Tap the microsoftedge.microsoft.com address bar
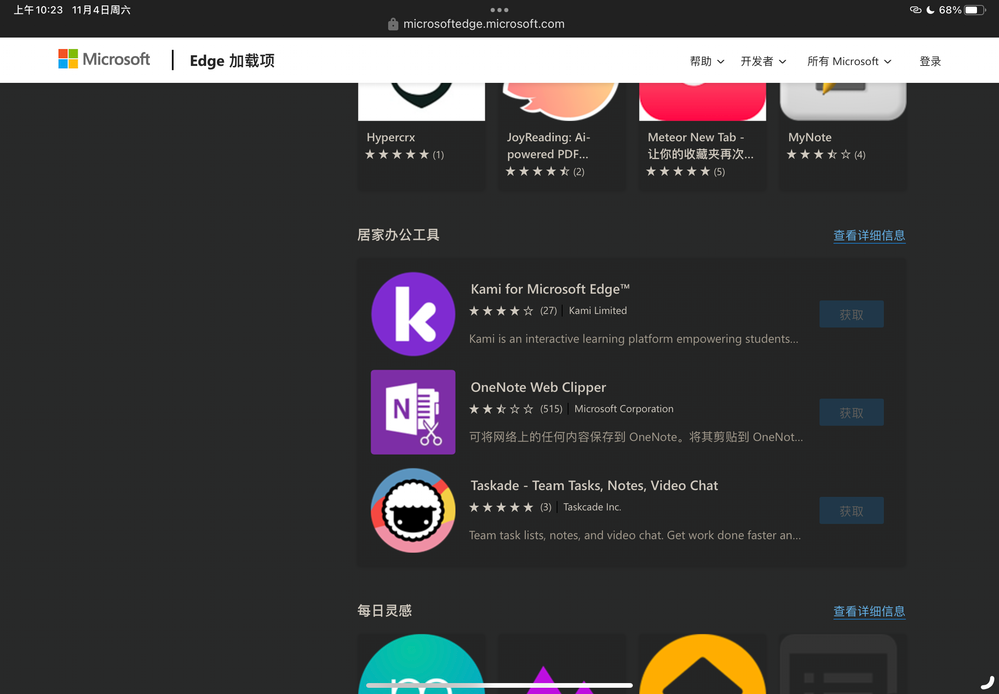 click(484, 24)
